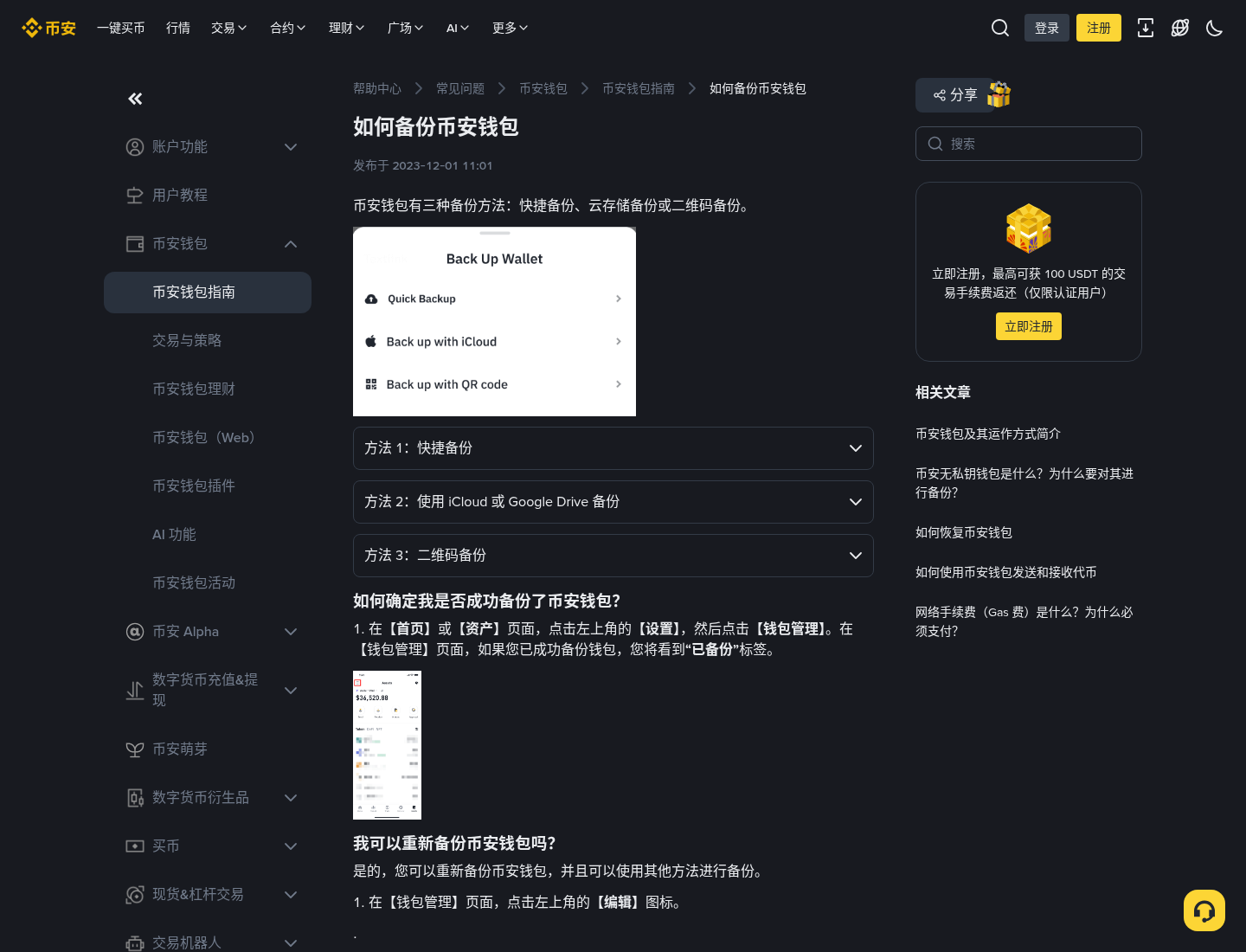Open customer support headset chat button
The image size is (1246, 952).
[1204, 910]
